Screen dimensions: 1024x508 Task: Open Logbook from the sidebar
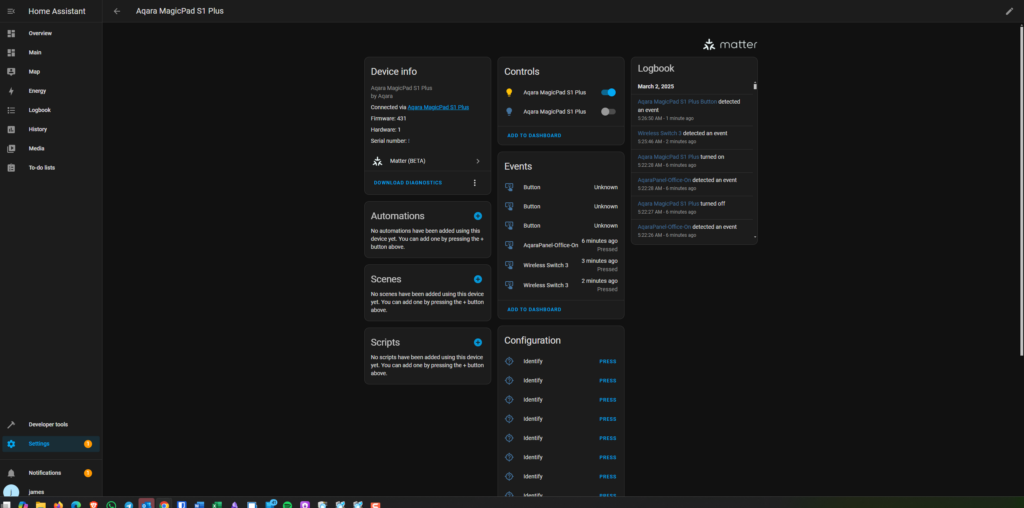pos(39,110)
